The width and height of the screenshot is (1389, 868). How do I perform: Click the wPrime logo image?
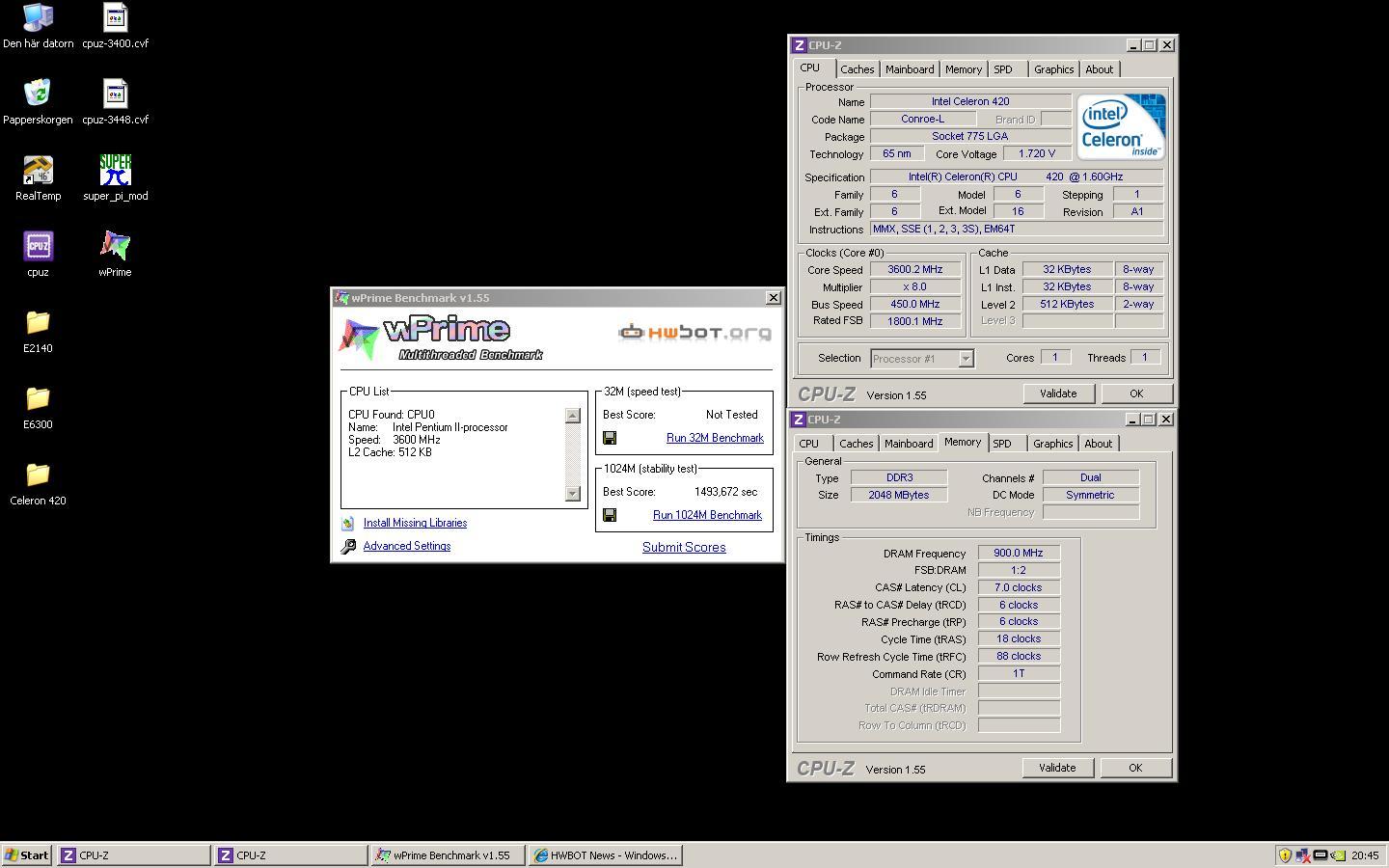click(x=442, y=338)
